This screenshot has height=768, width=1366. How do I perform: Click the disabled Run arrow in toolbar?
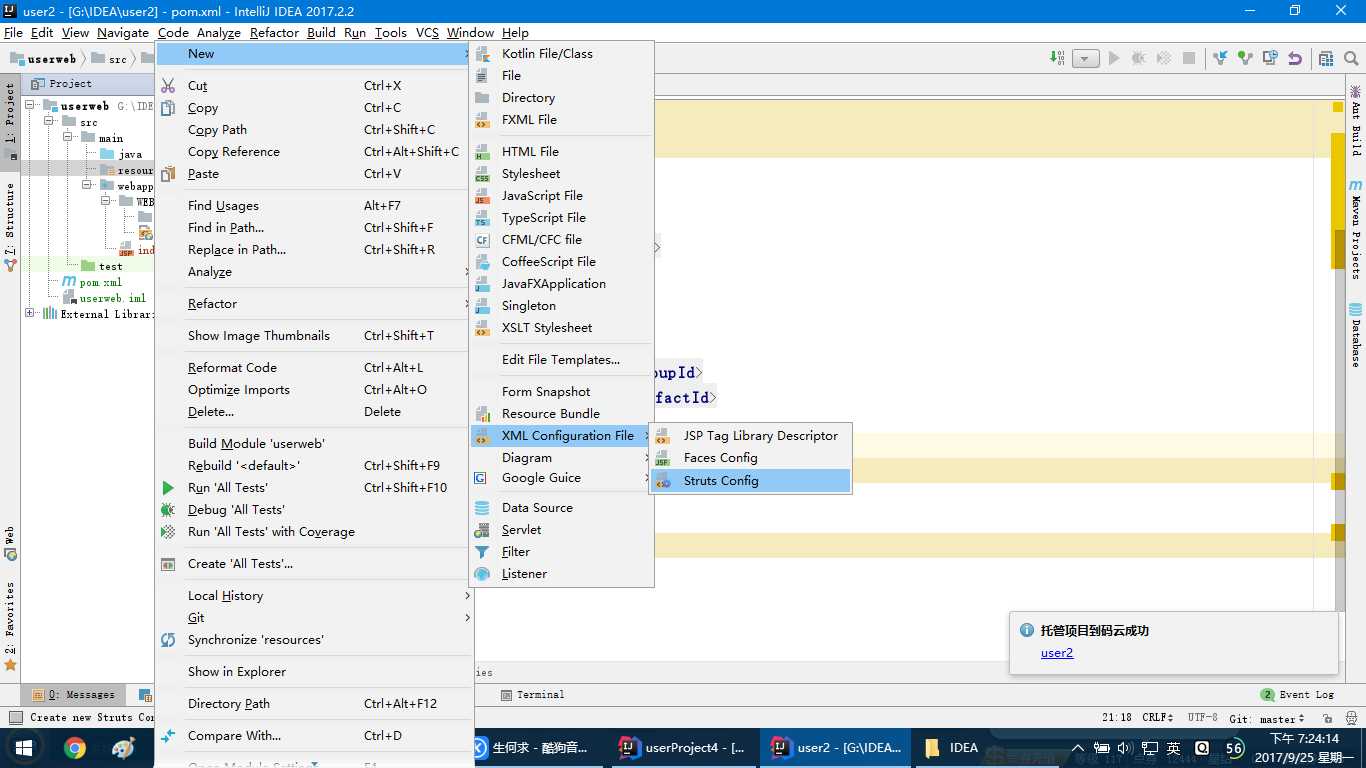(x=1114, y=59)
